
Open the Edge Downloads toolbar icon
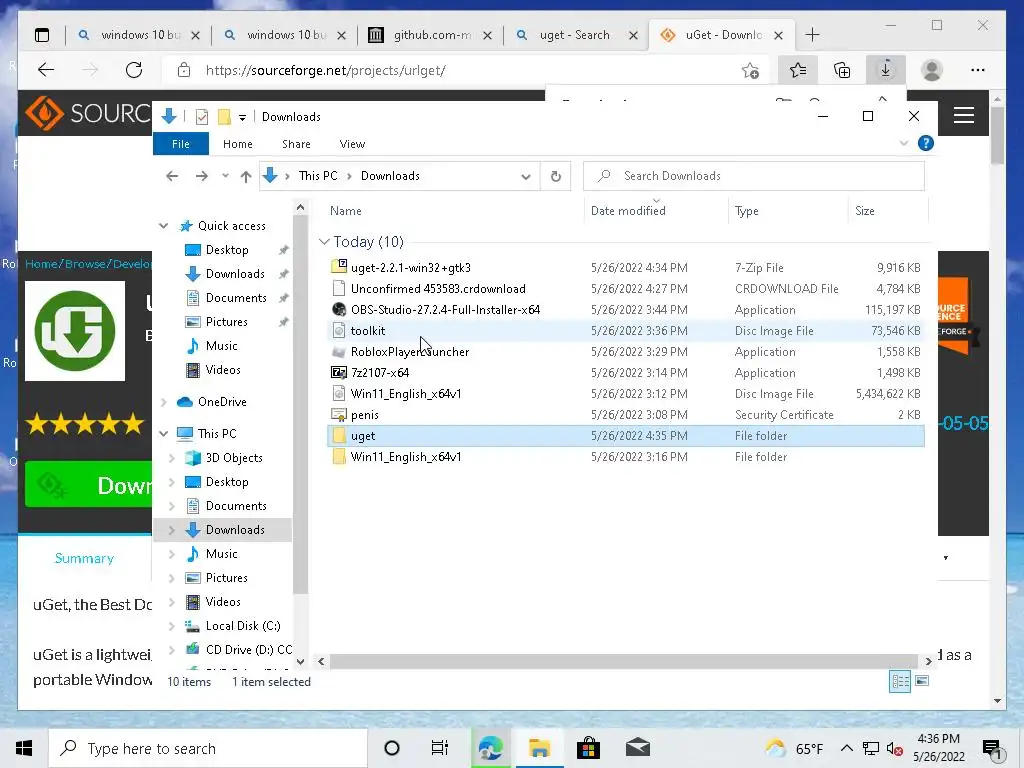coord(886,70)
